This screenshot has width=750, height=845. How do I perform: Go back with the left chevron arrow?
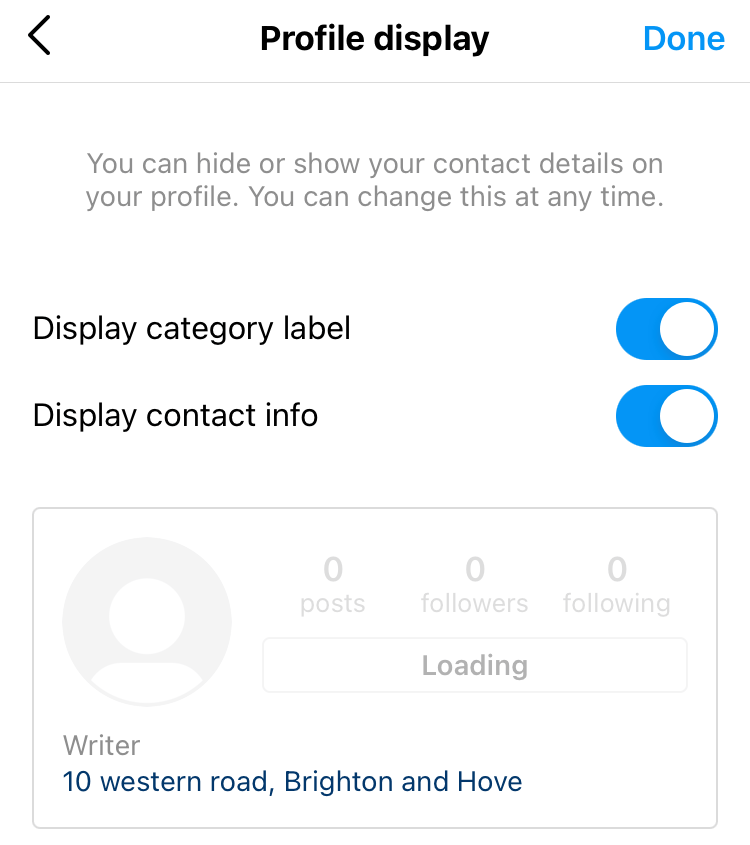39,36
